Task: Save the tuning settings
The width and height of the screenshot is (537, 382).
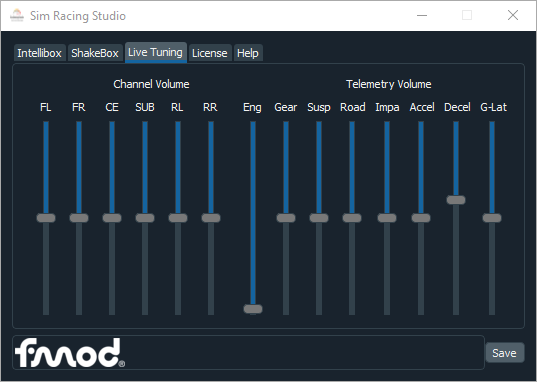Action: (x=504, y=353)
